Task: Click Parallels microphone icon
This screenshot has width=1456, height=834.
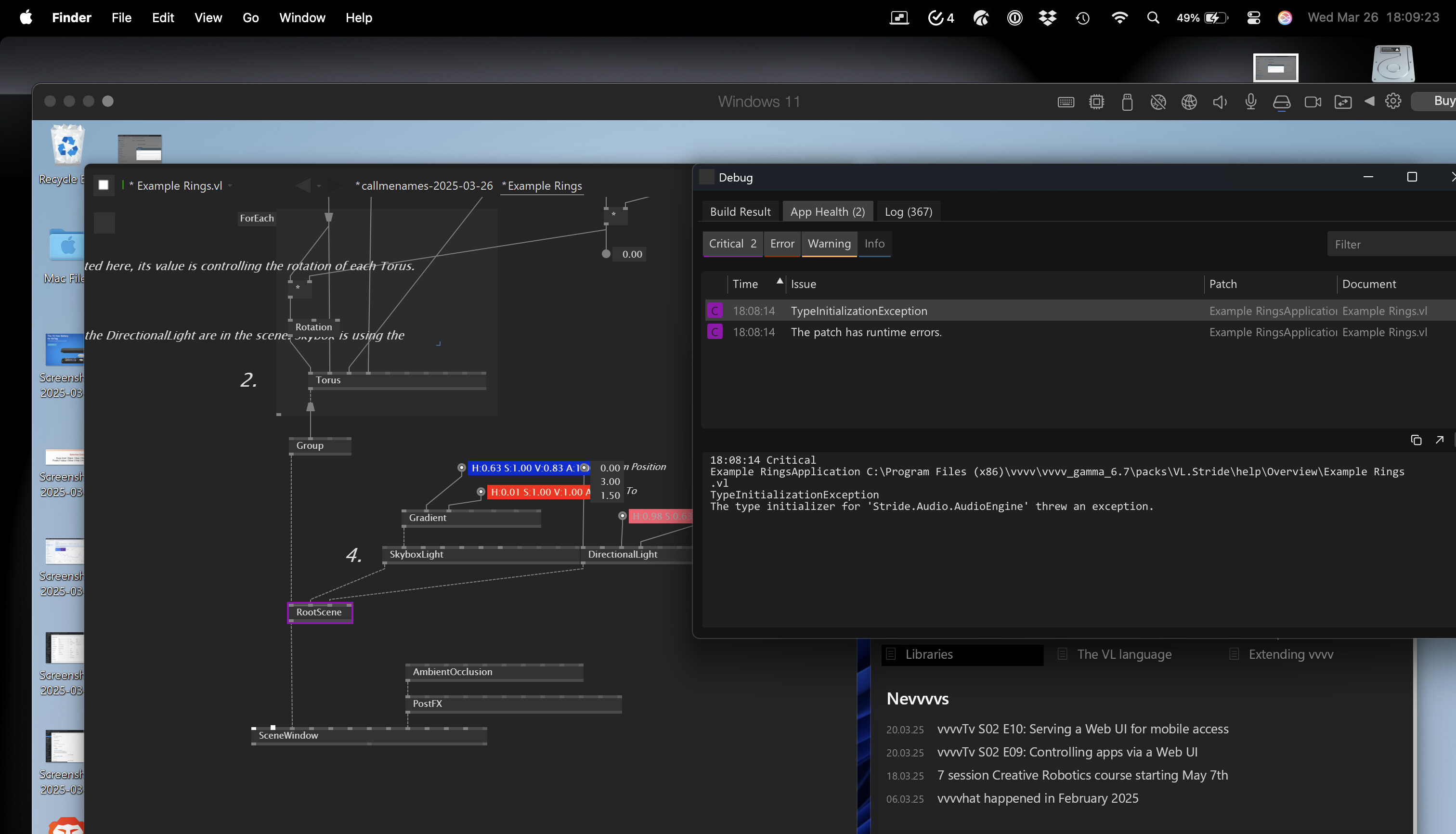Action: tap(1251, 102)
